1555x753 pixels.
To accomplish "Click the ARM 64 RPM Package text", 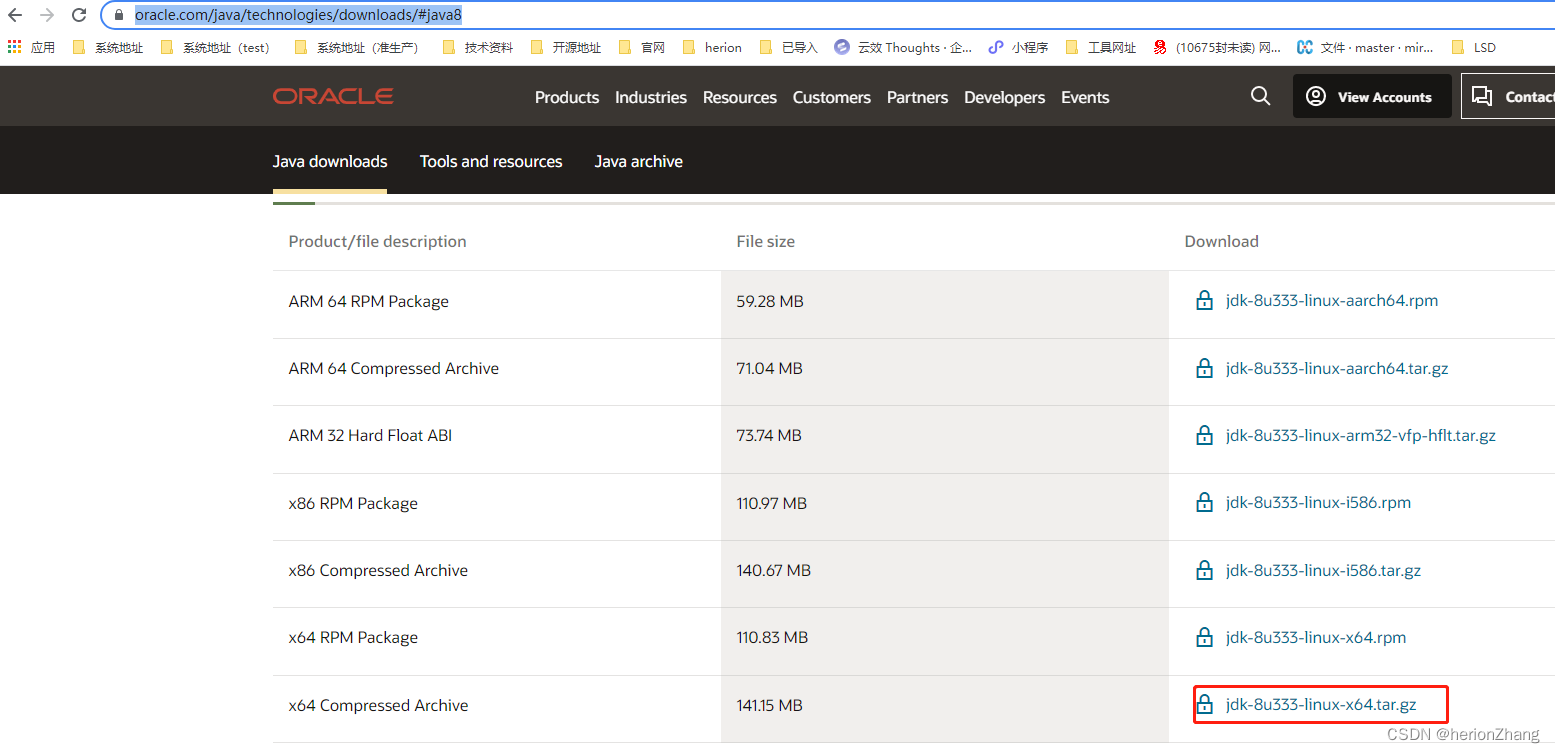I will click(369, 302).
